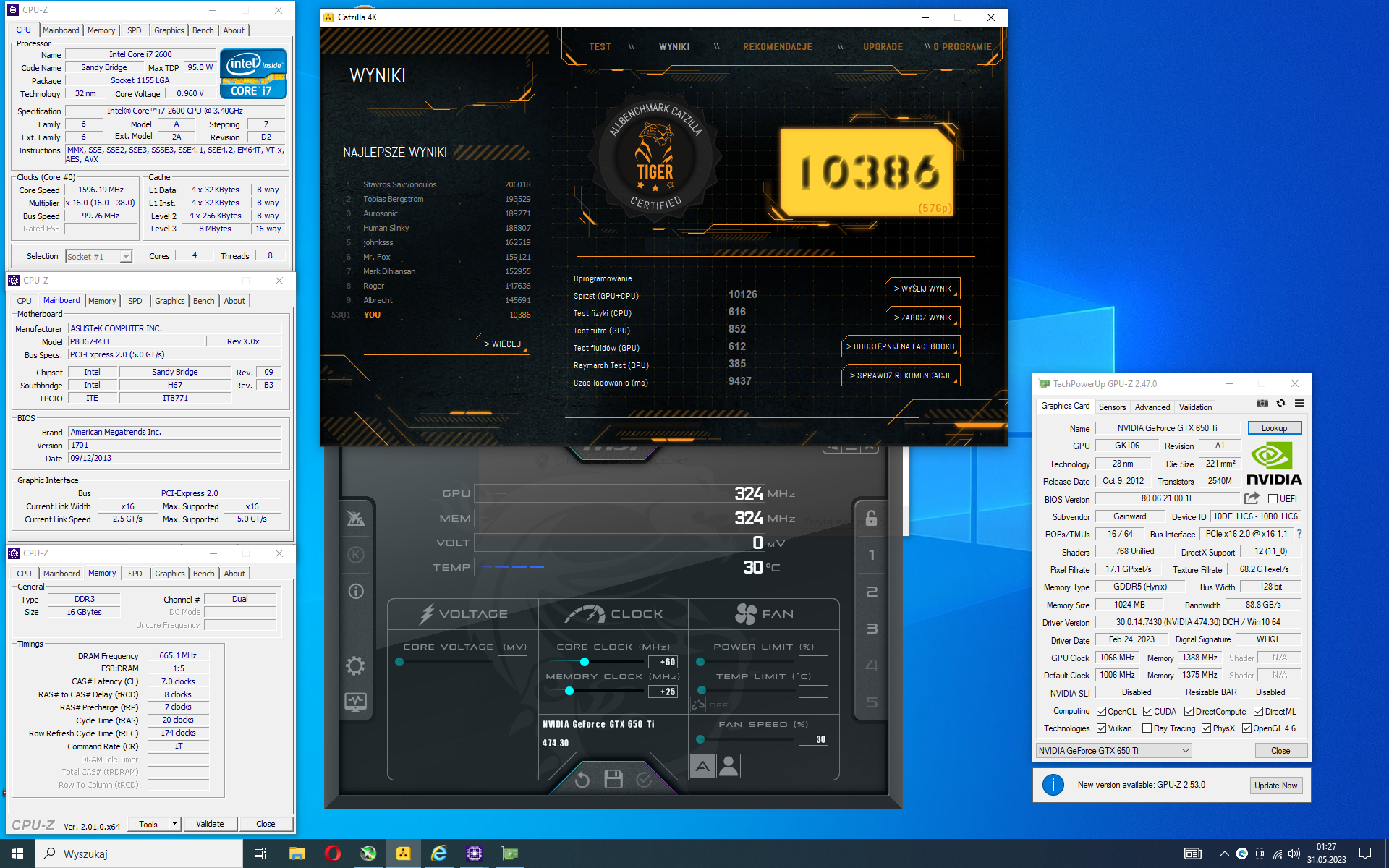The width and height of the screenshot is (1389, 868).
Task: Open Bench tab in top CPU-Z window
Action: tap(203, 30)
